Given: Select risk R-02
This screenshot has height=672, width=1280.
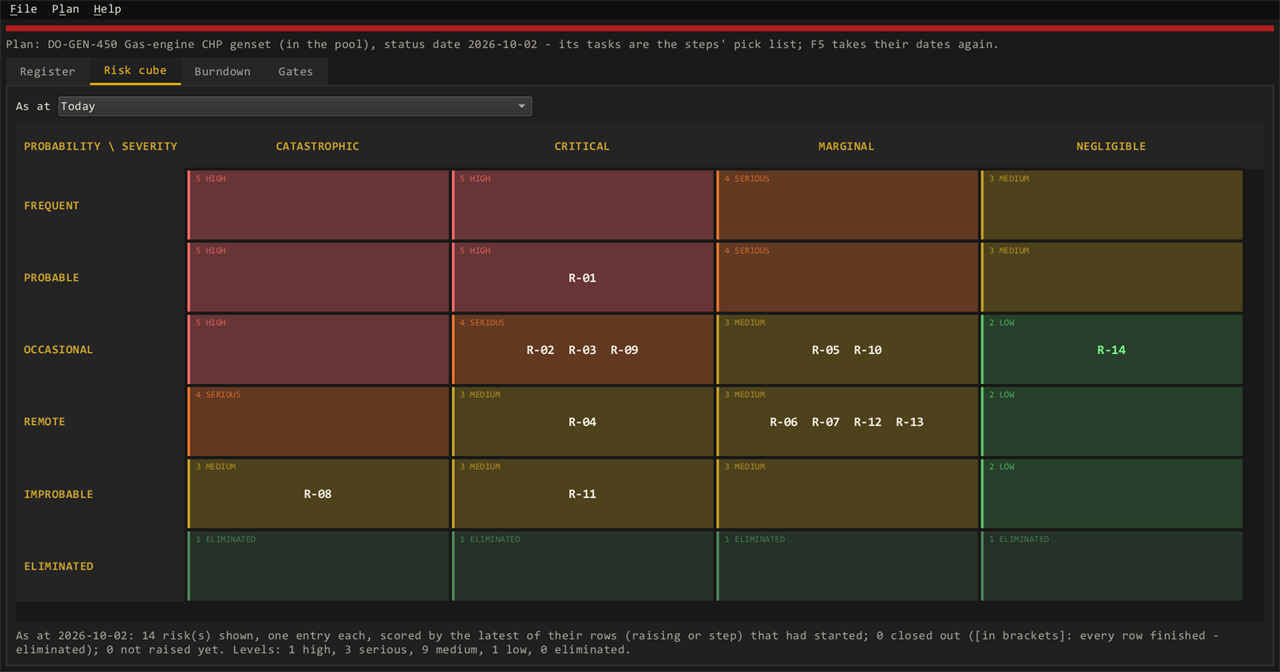Looking at the screenshot, I should pos(540,350).
